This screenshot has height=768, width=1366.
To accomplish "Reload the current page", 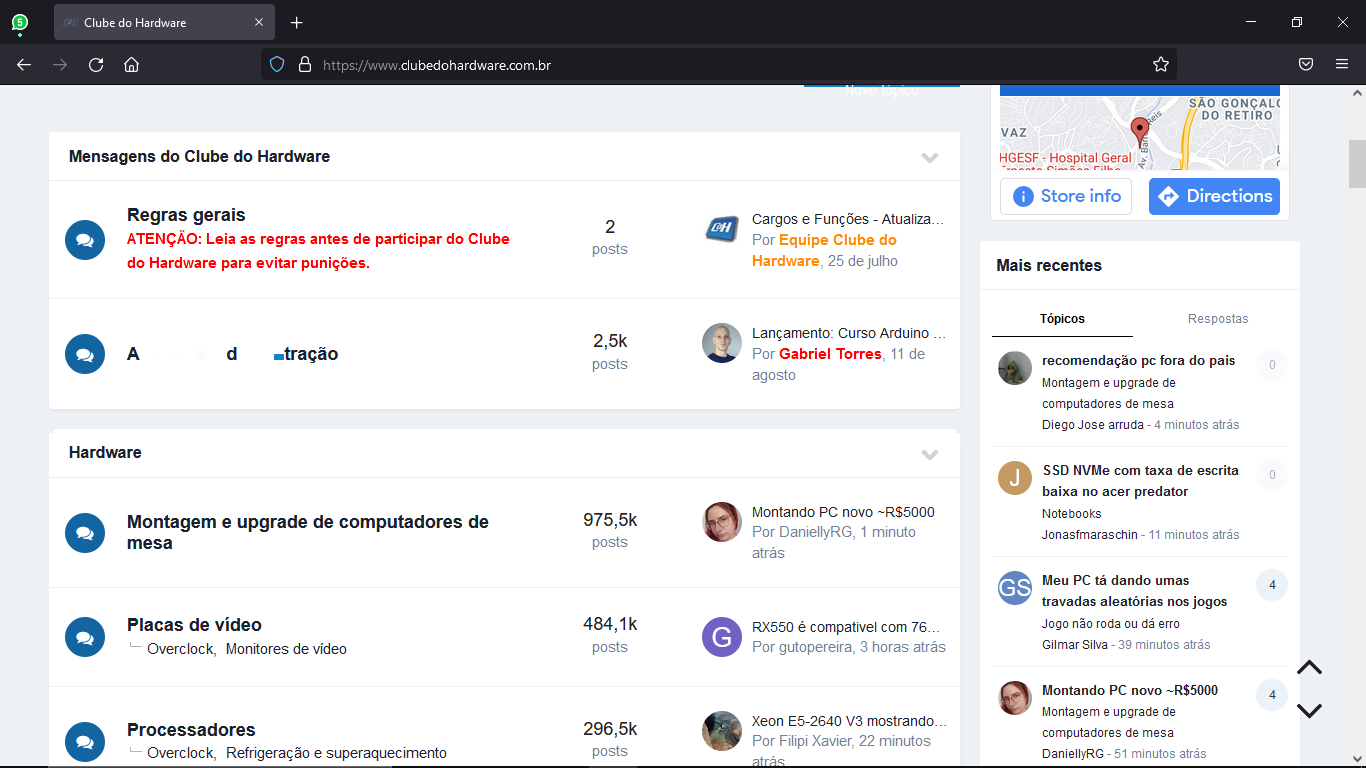I will pyautogui.click(x=96, y=65).
